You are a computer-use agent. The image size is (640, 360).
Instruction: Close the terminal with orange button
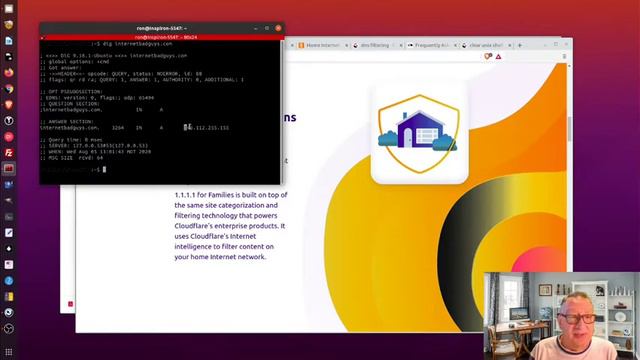[x=278, y=28]
